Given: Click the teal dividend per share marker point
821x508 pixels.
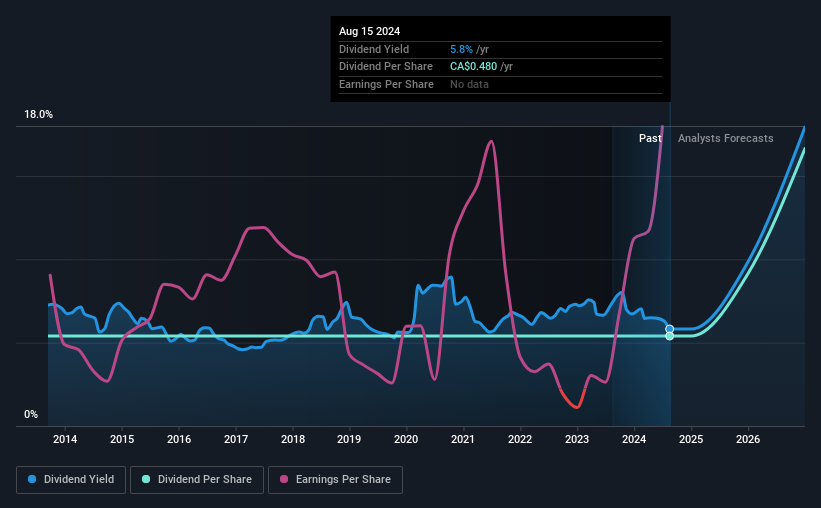Looking at the screenshot, I should (x=669, y=336).
